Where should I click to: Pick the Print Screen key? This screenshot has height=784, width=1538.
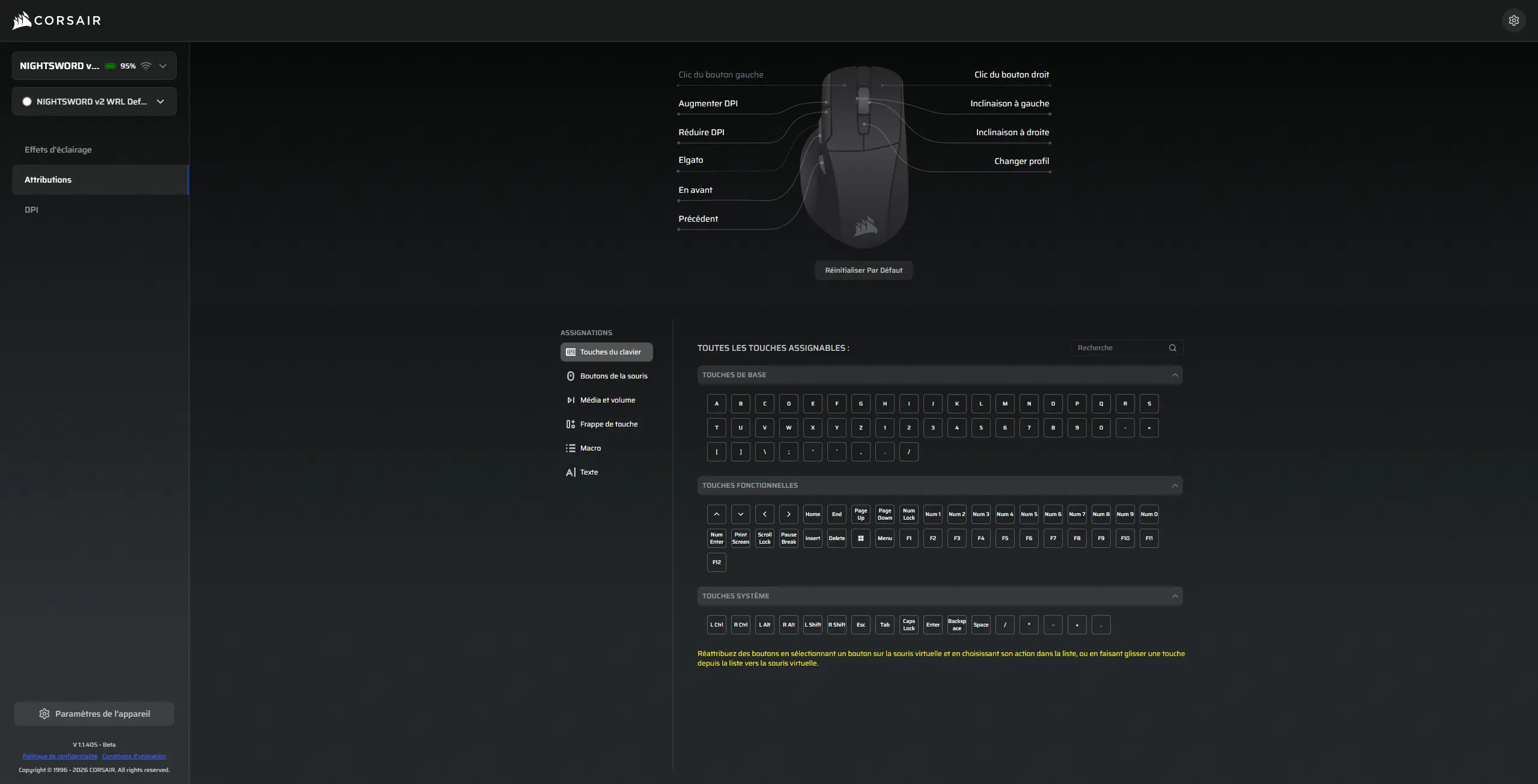coord(741,538)
